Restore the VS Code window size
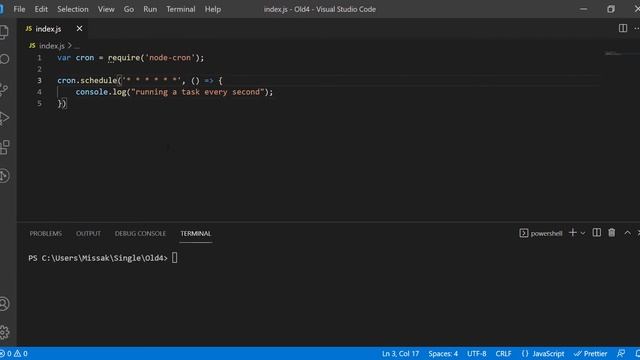The width and height of the screenshot is (640, 360). pos(611,9)
